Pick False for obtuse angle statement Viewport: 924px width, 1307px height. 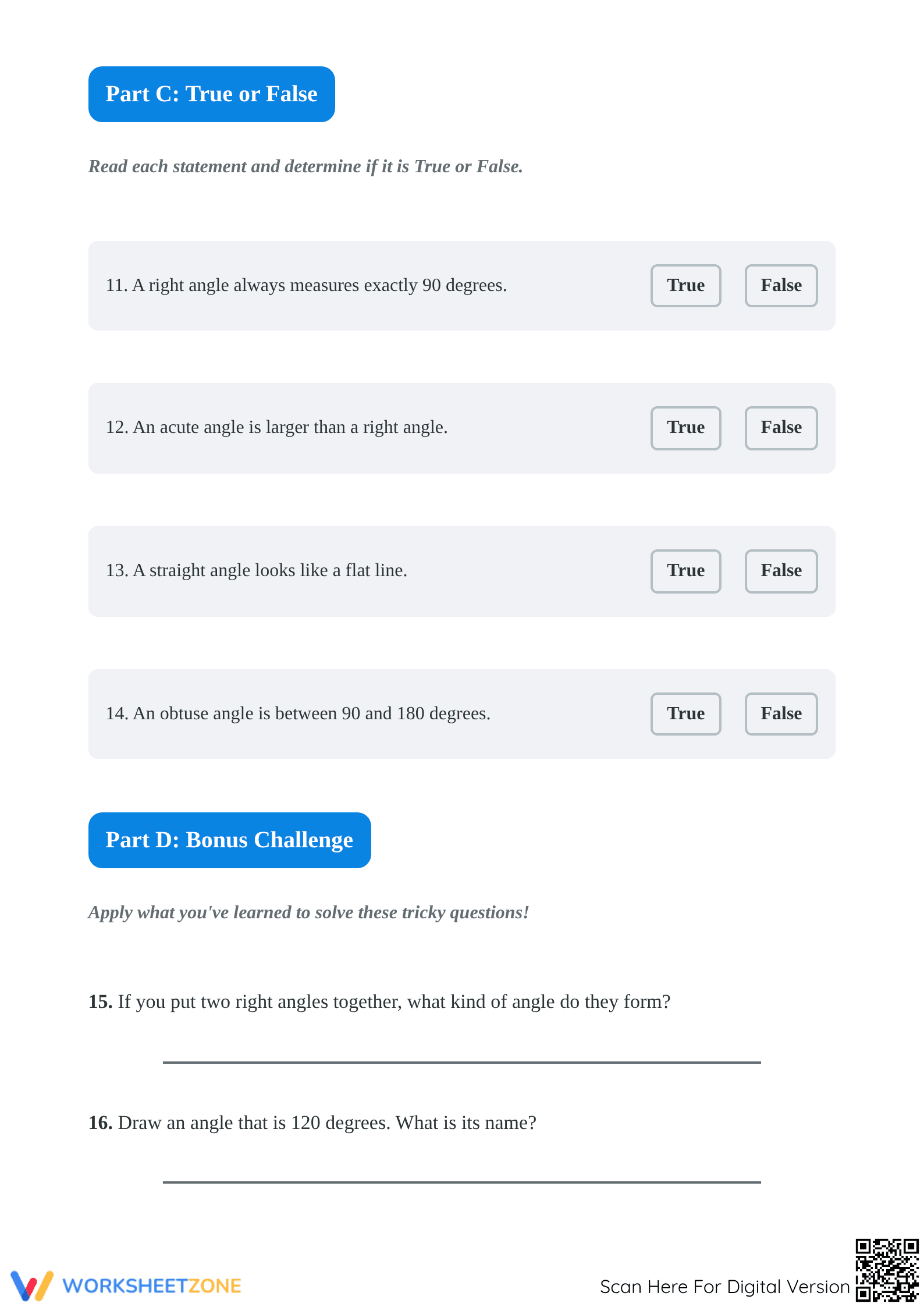[781, 713]
